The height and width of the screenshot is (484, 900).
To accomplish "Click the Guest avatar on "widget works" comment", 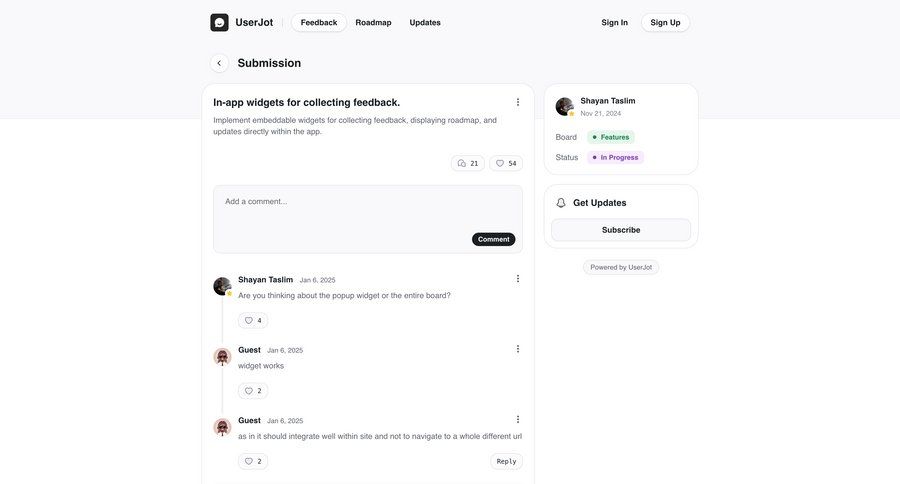I will pyautogui.click(x=222, y=357).
